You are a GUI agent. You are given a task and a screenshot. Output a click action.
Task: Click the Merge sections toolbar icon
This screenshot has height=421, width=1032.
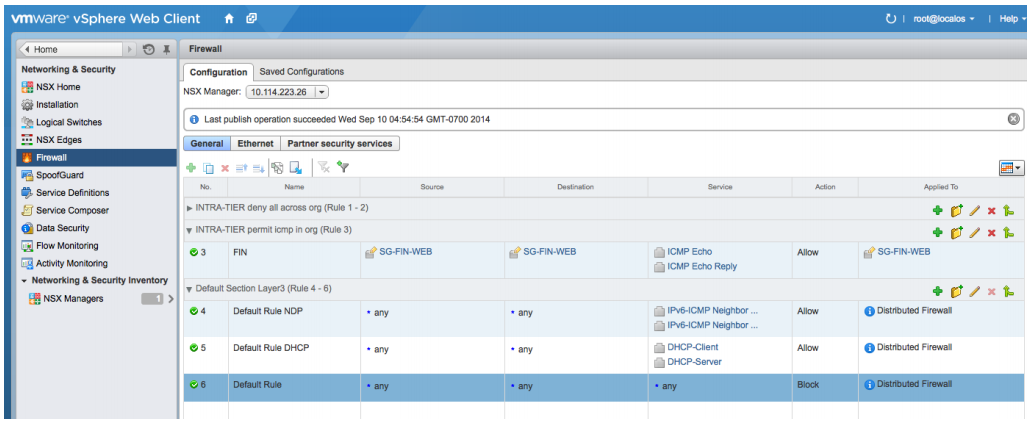click(277, 168)
